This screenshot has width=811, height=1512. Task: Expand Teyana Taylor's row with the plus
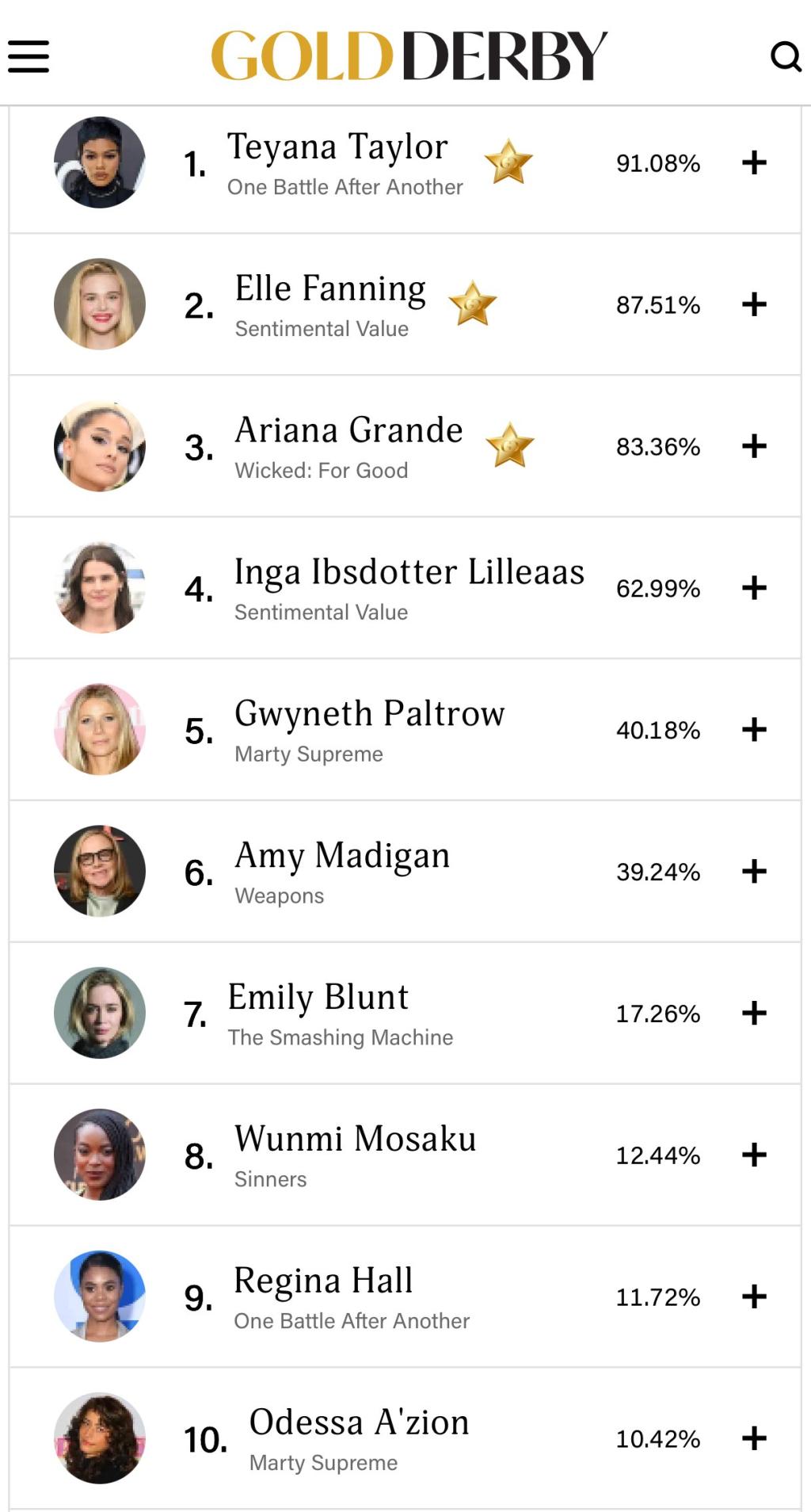click(754, 162)
